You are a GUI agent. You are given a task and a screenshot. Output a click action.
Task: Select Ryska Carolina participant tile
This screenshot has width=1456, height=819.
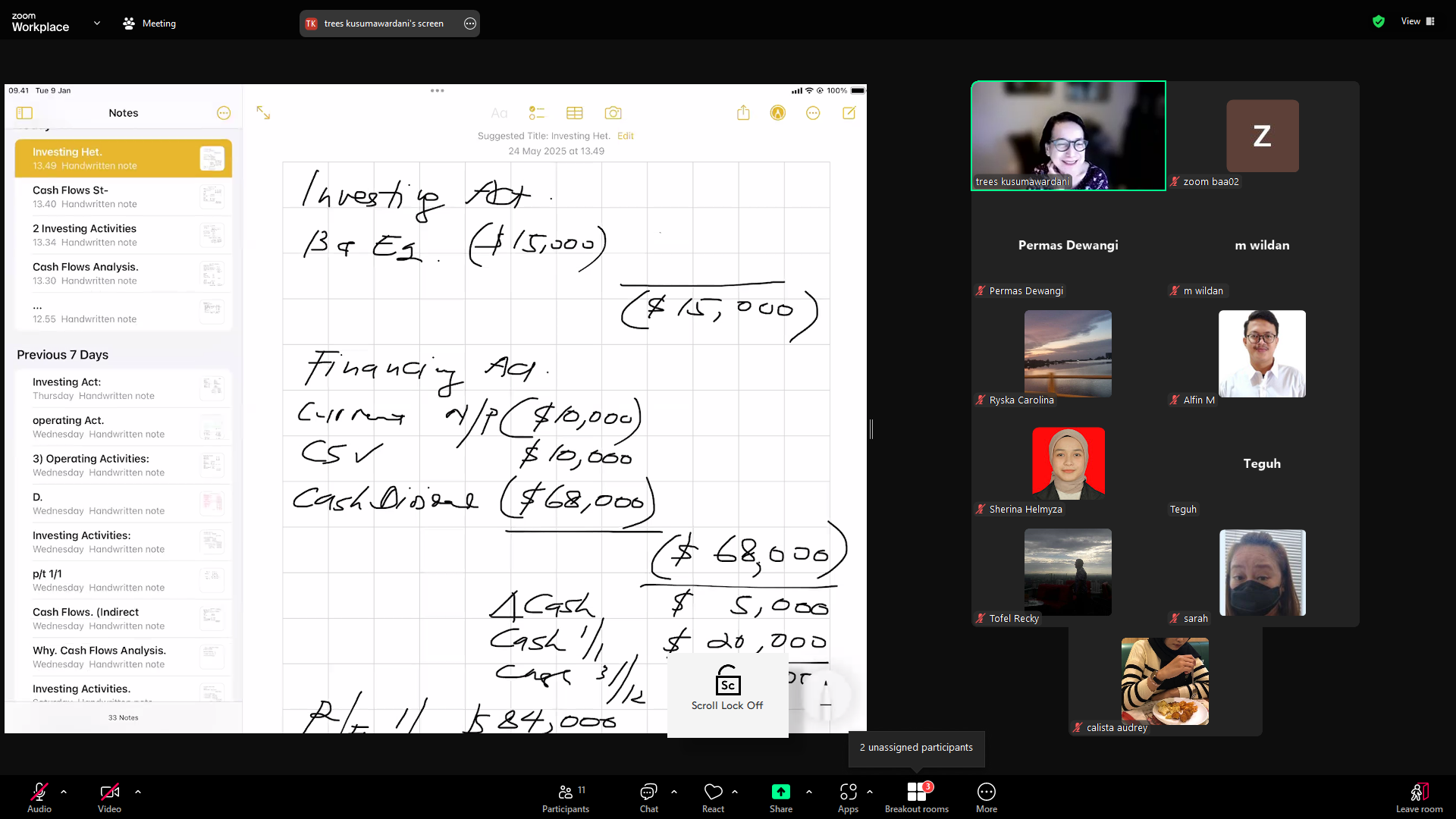(x=1068, y=354)
